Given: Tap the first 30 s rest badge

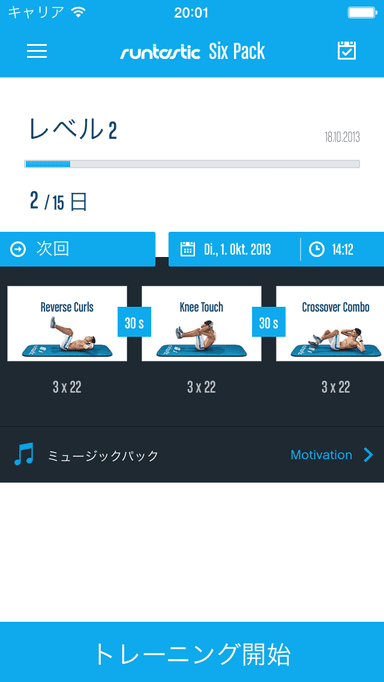Looking at the screenshot, I should 134,322.
